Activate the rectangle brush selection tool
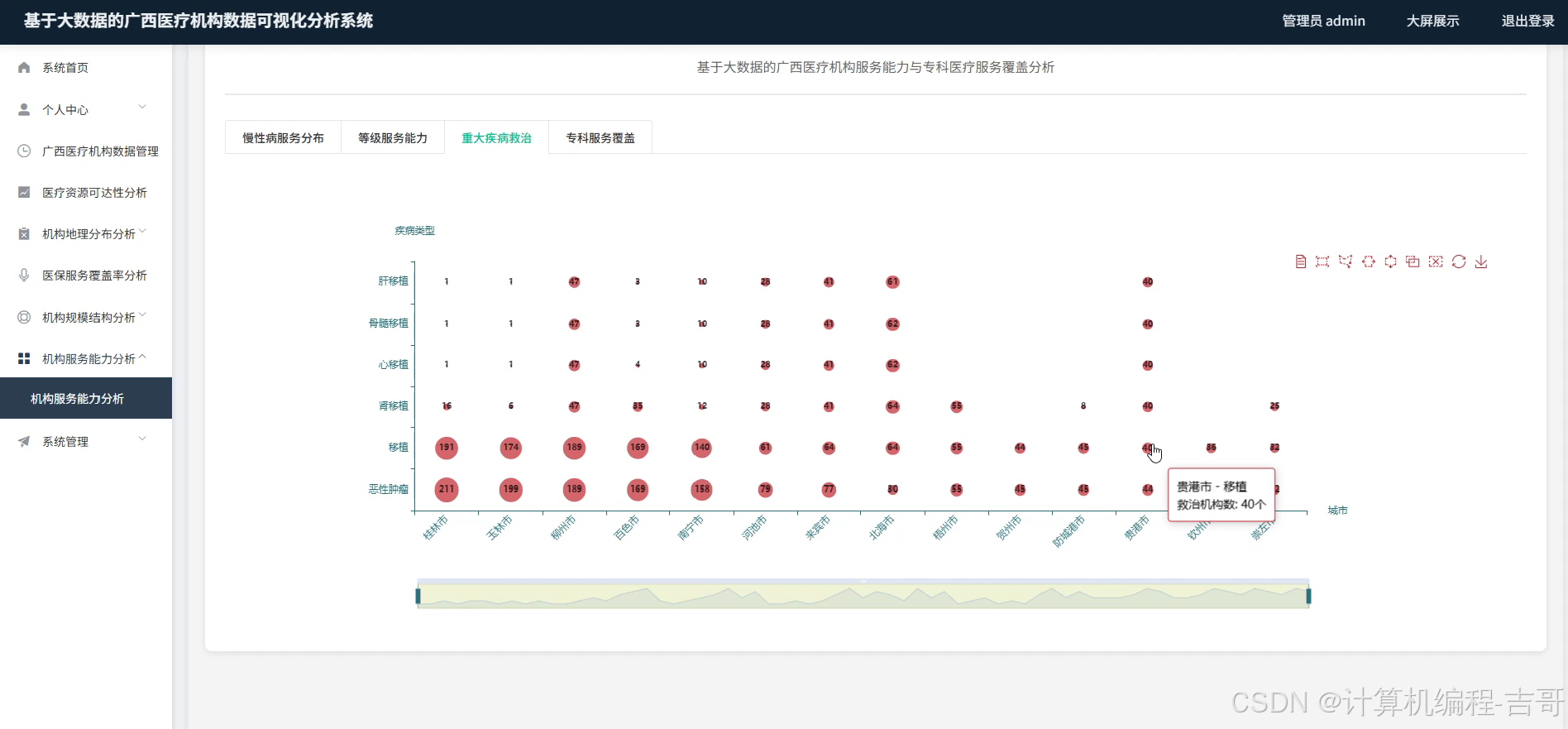The height and width of the screenshot is (729, 1568). pos(1322,261)
